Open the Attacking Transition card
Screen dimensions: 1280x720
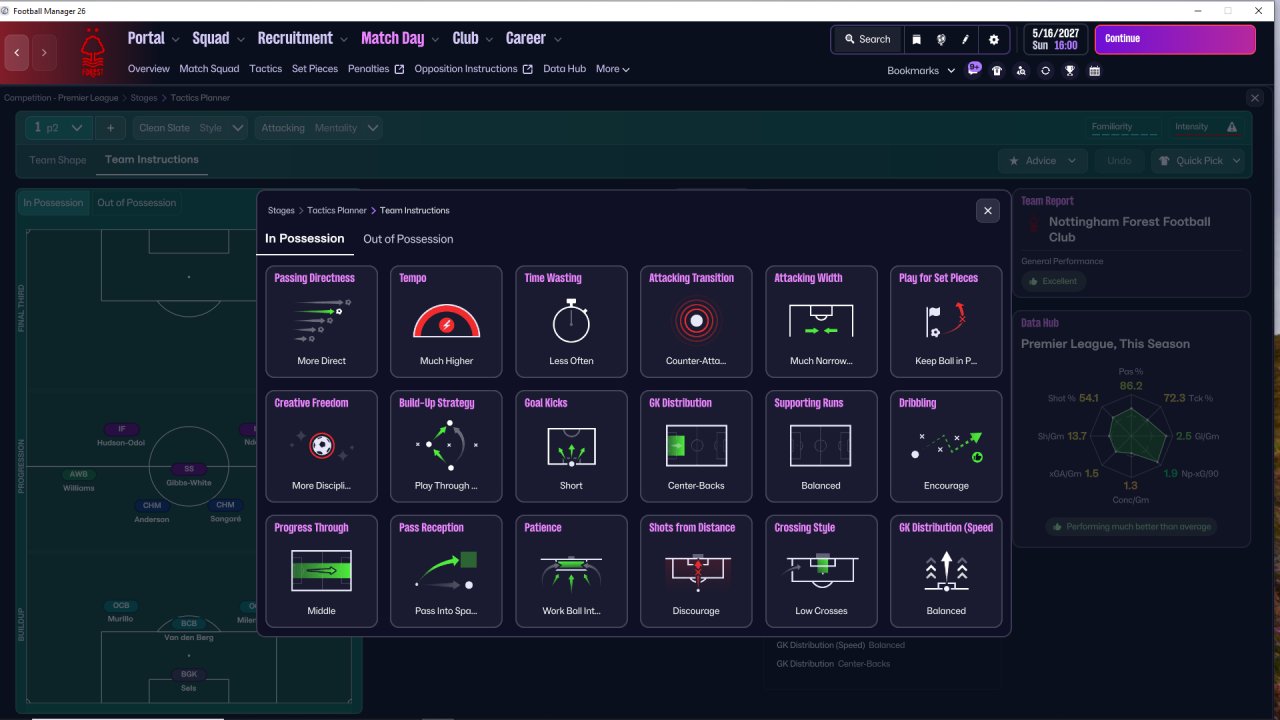coord(696,321)
